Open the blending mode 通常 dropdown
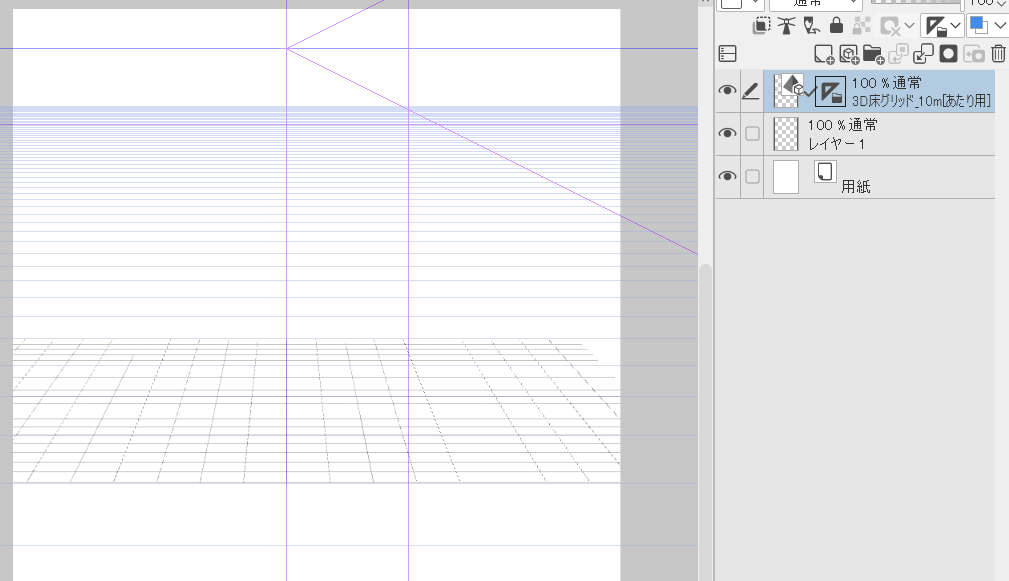 tap(815, 3)
